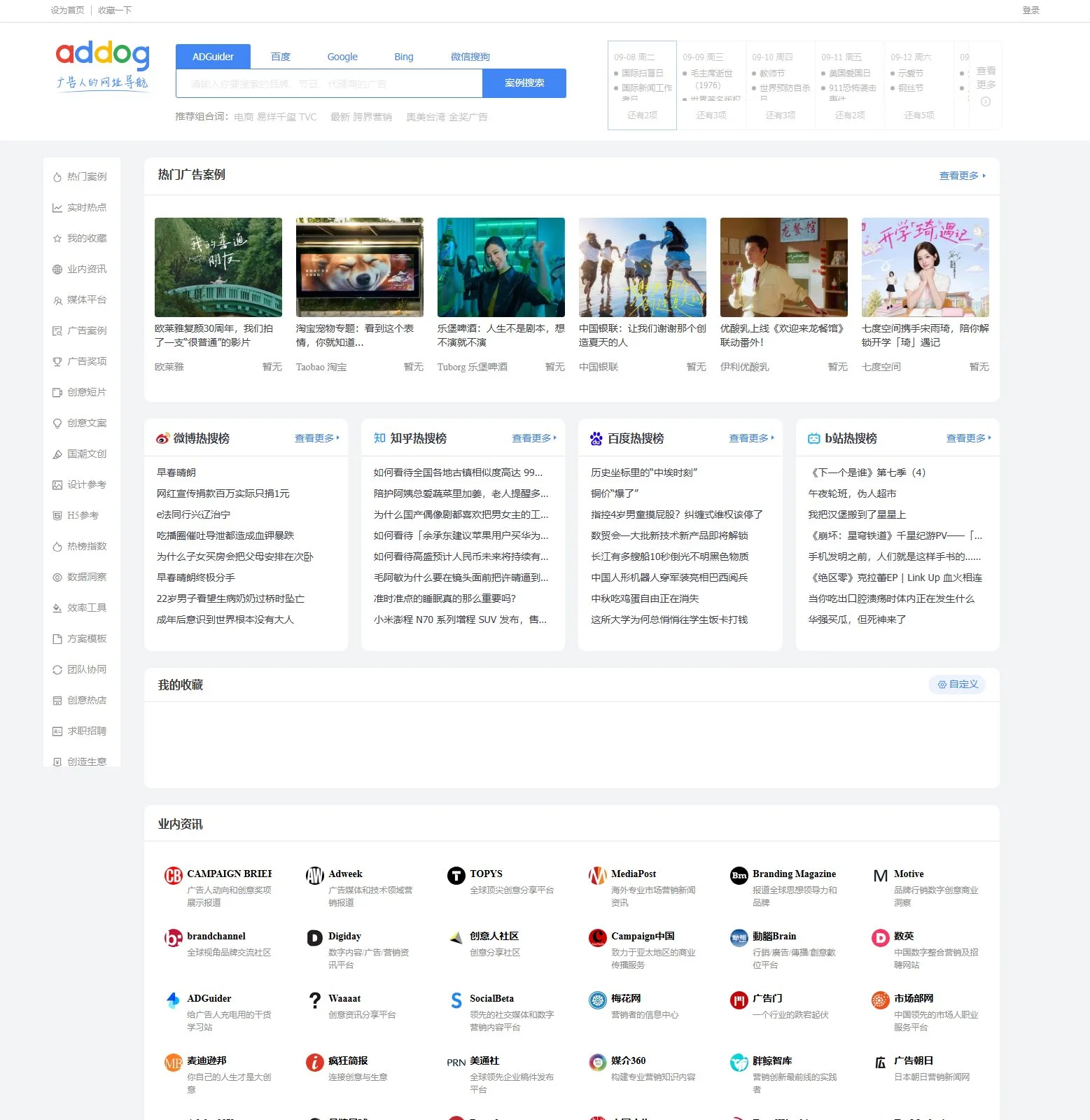Click the MediaPost site icon
This screenshot has height=1120, width=1090.
[x=597, y=876]
